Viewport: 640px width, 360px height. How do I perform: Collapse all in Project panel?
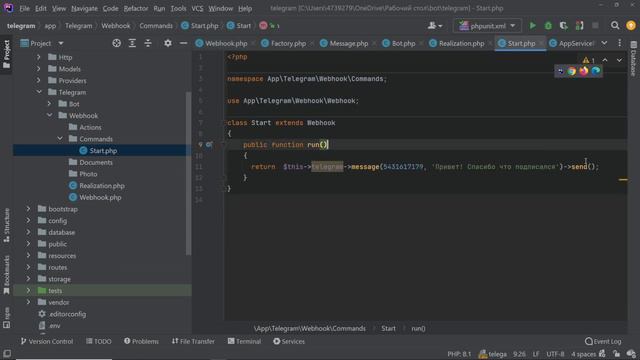(148, 43)
